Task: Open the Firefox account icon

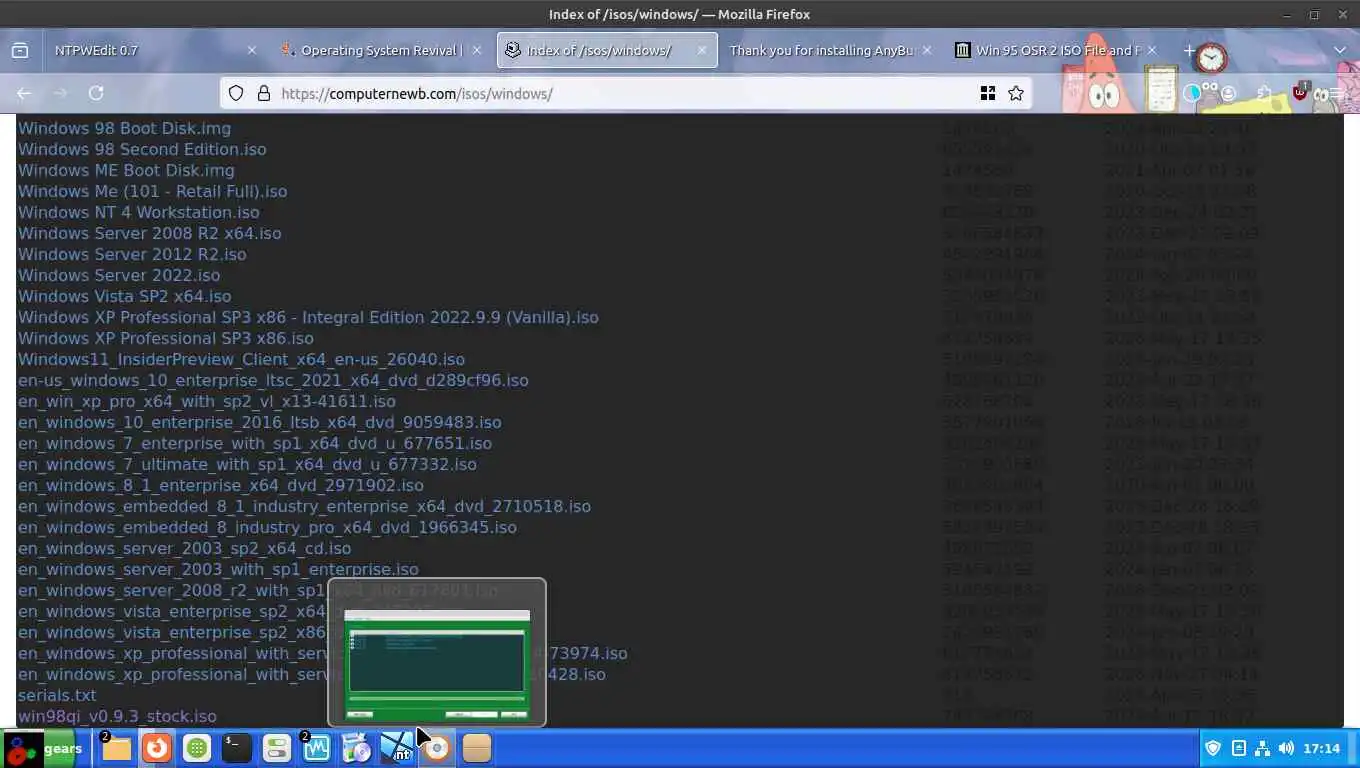Action: pyautogui.click(x=1228, y=93)
